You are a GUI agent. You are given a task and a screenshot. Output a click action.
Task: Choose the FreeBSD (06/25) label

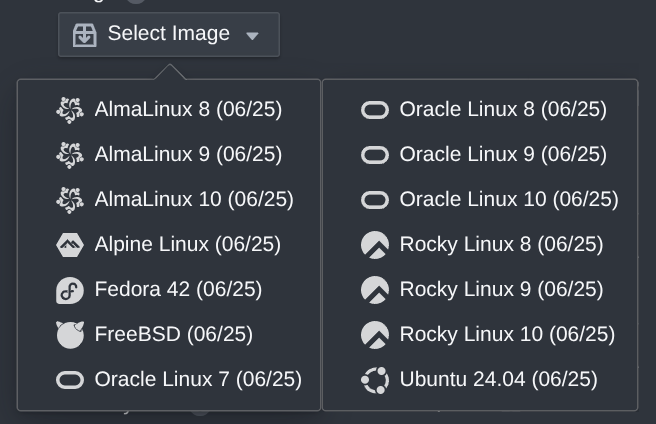[173, 335]
